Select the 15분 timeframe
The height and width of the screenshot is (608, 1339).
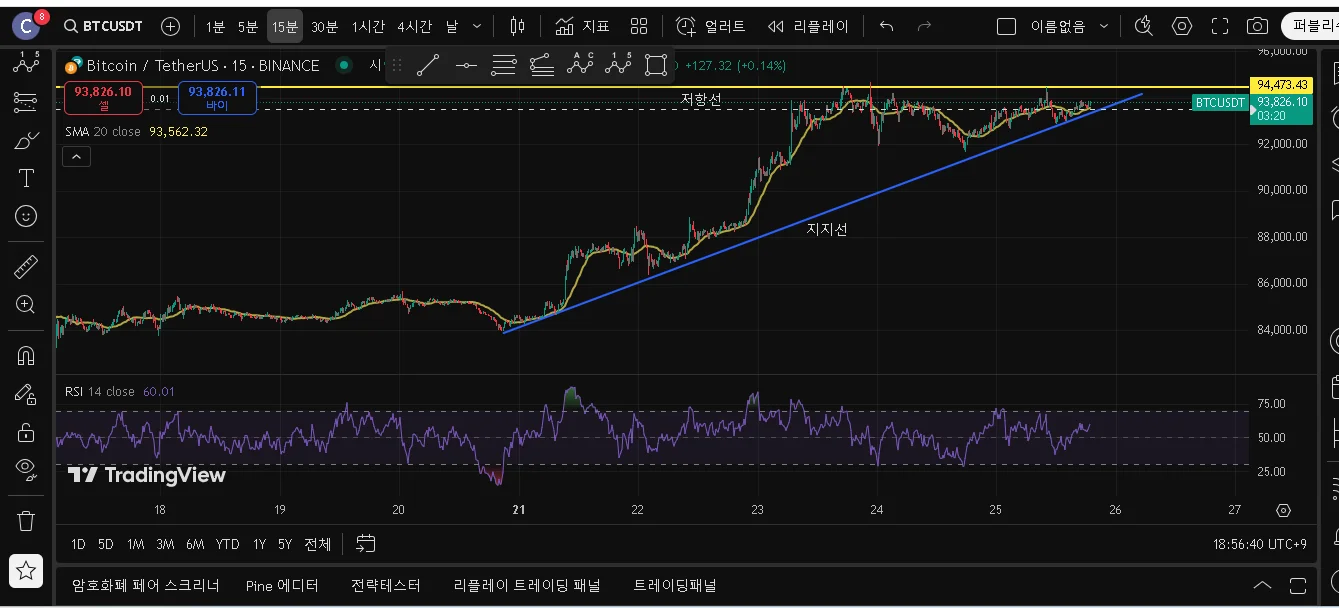(285, 27)
